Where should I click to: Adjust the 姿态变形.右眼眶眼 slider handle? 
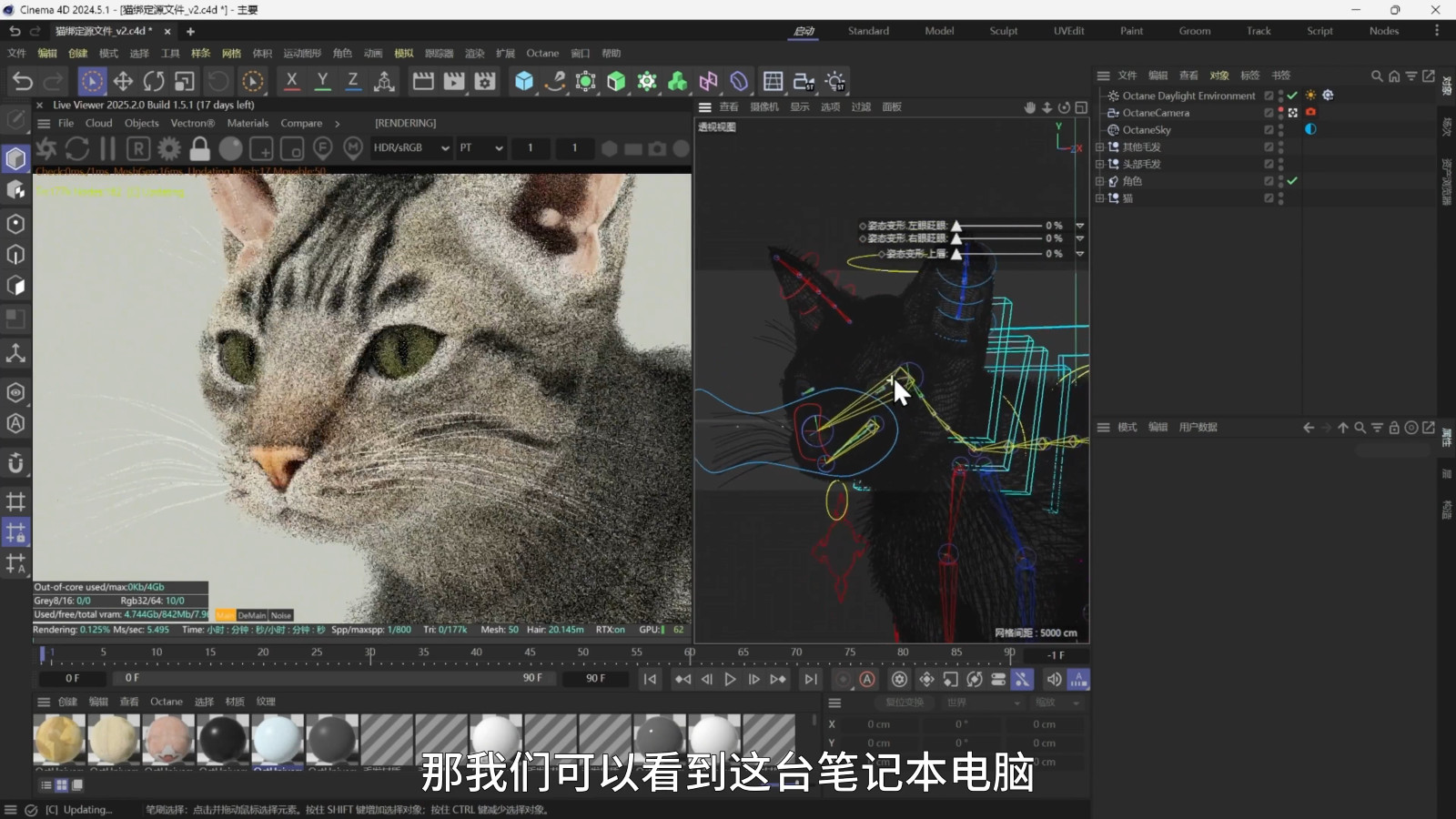point(956,238)
